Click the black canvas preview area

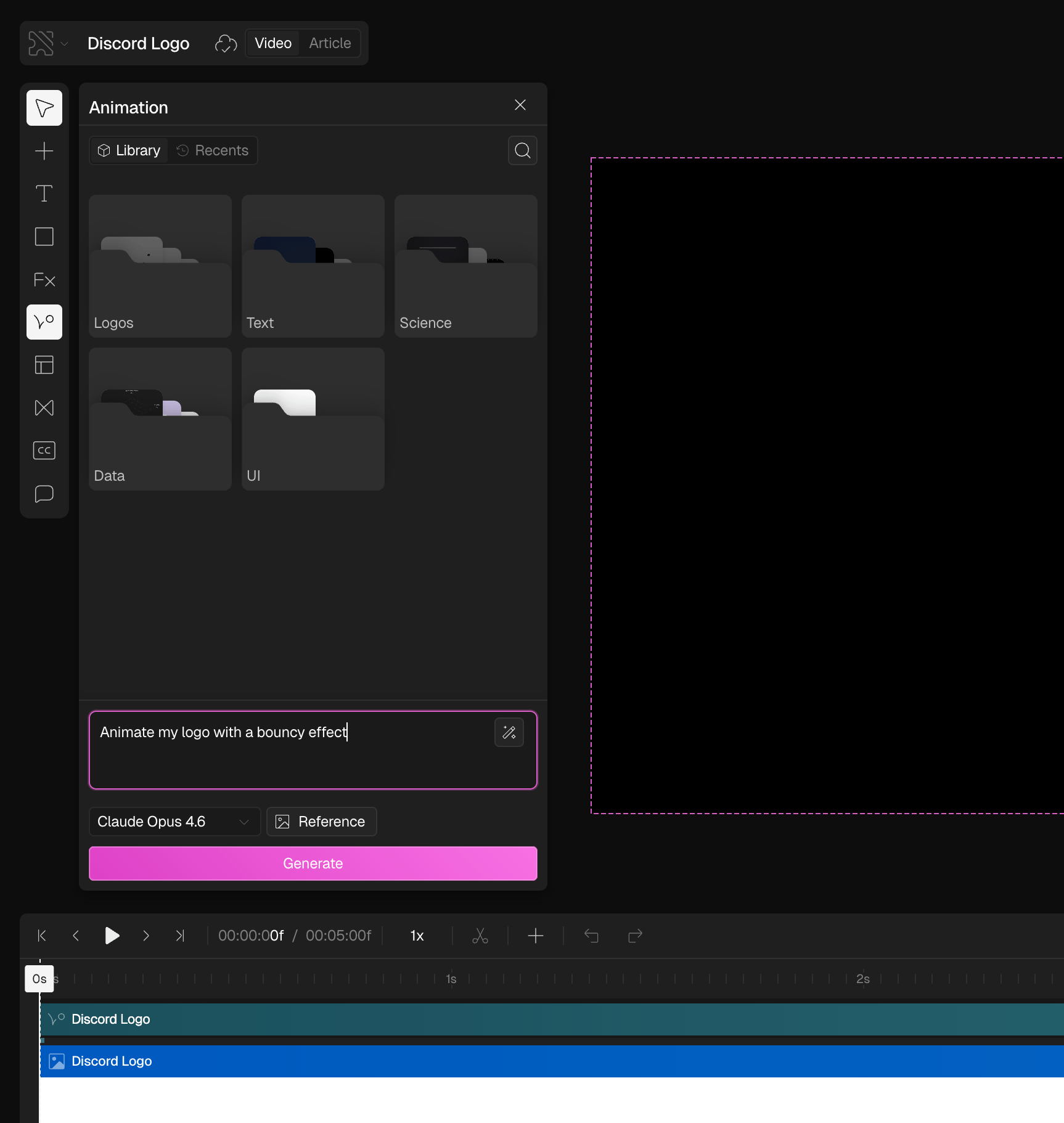point(827,486)
